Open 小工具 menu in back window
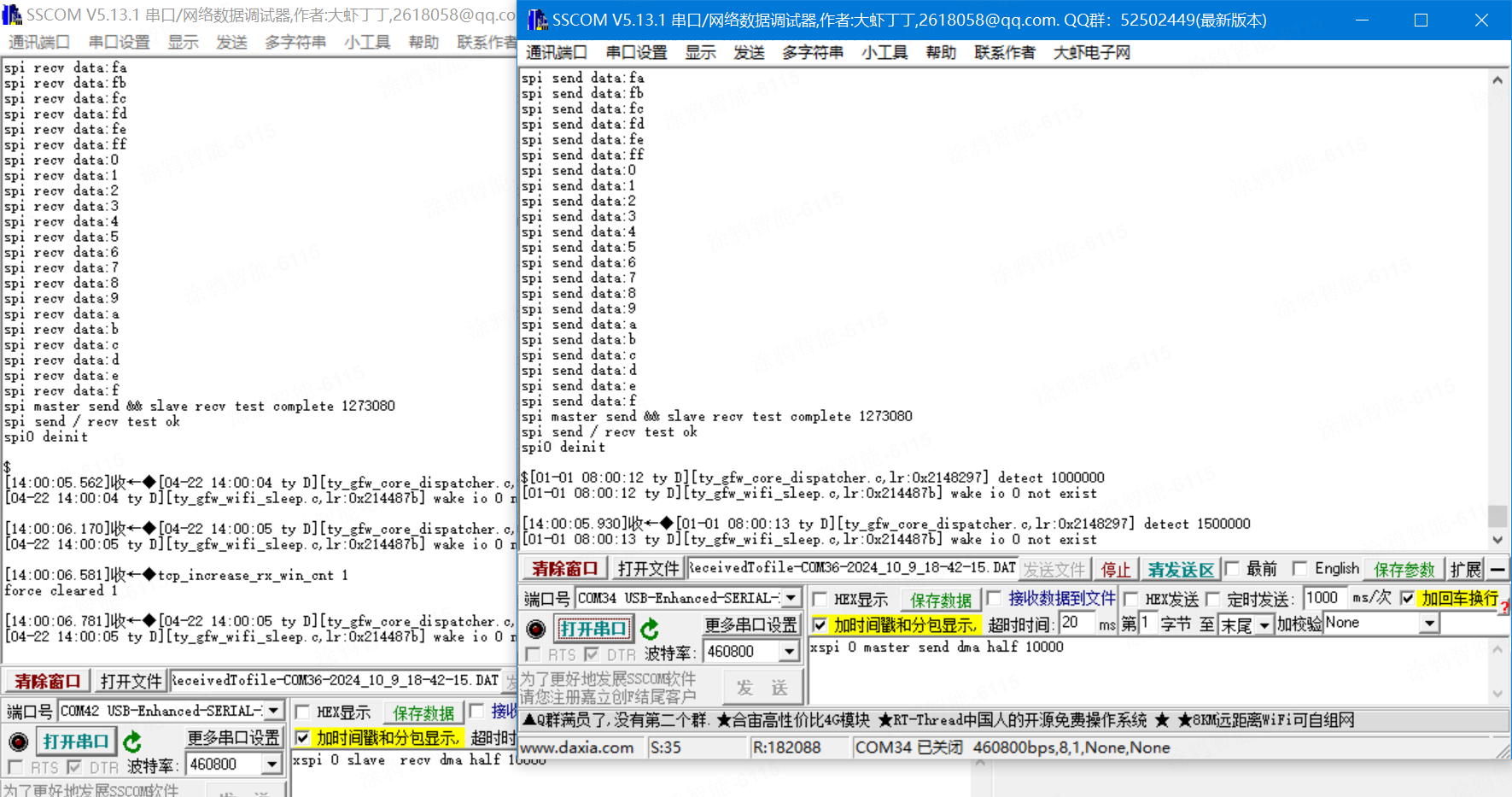This screenshot has height=797, width=1512. click(368, 42)
